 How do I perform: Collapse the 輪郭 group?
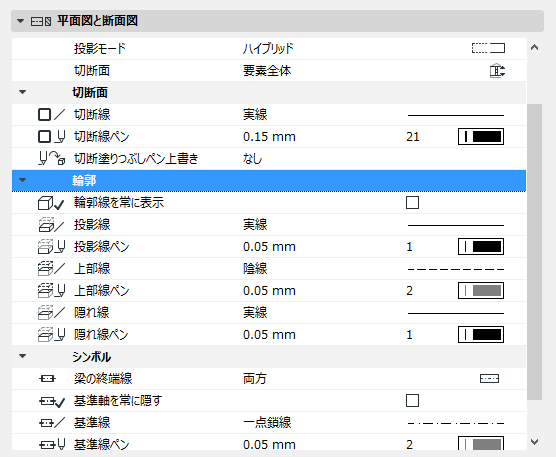coord(23,180)
